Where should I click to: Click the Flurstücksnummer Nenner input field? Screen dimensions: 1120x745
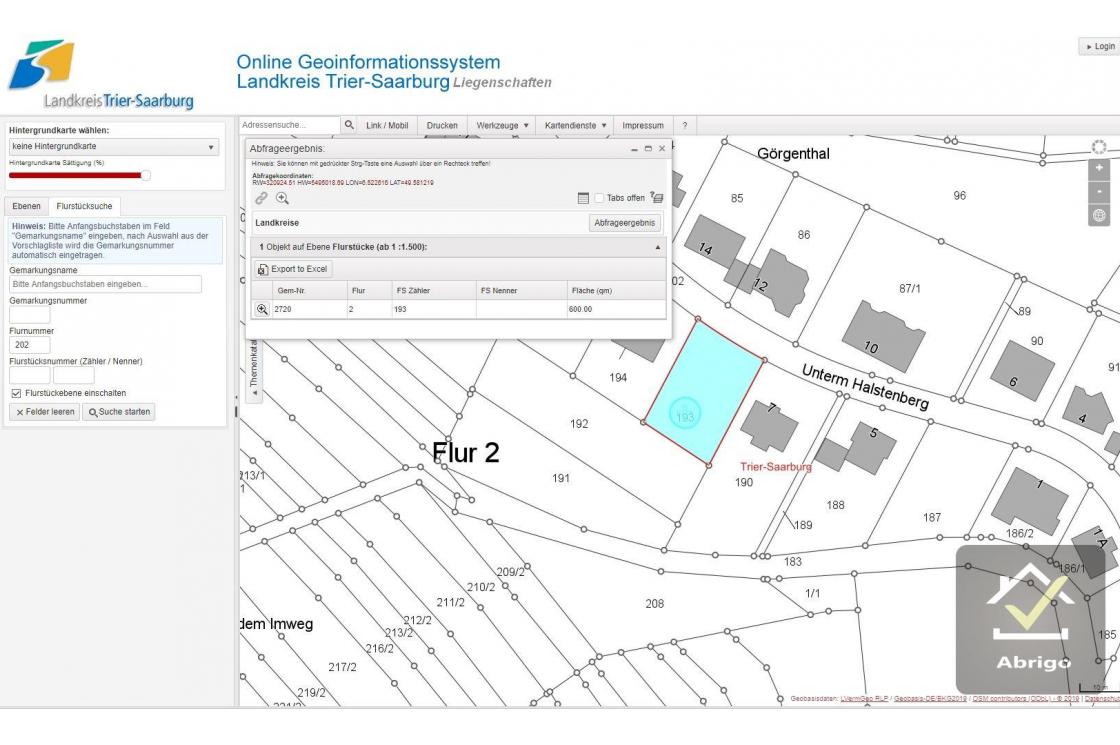click(x=74, y=375)
